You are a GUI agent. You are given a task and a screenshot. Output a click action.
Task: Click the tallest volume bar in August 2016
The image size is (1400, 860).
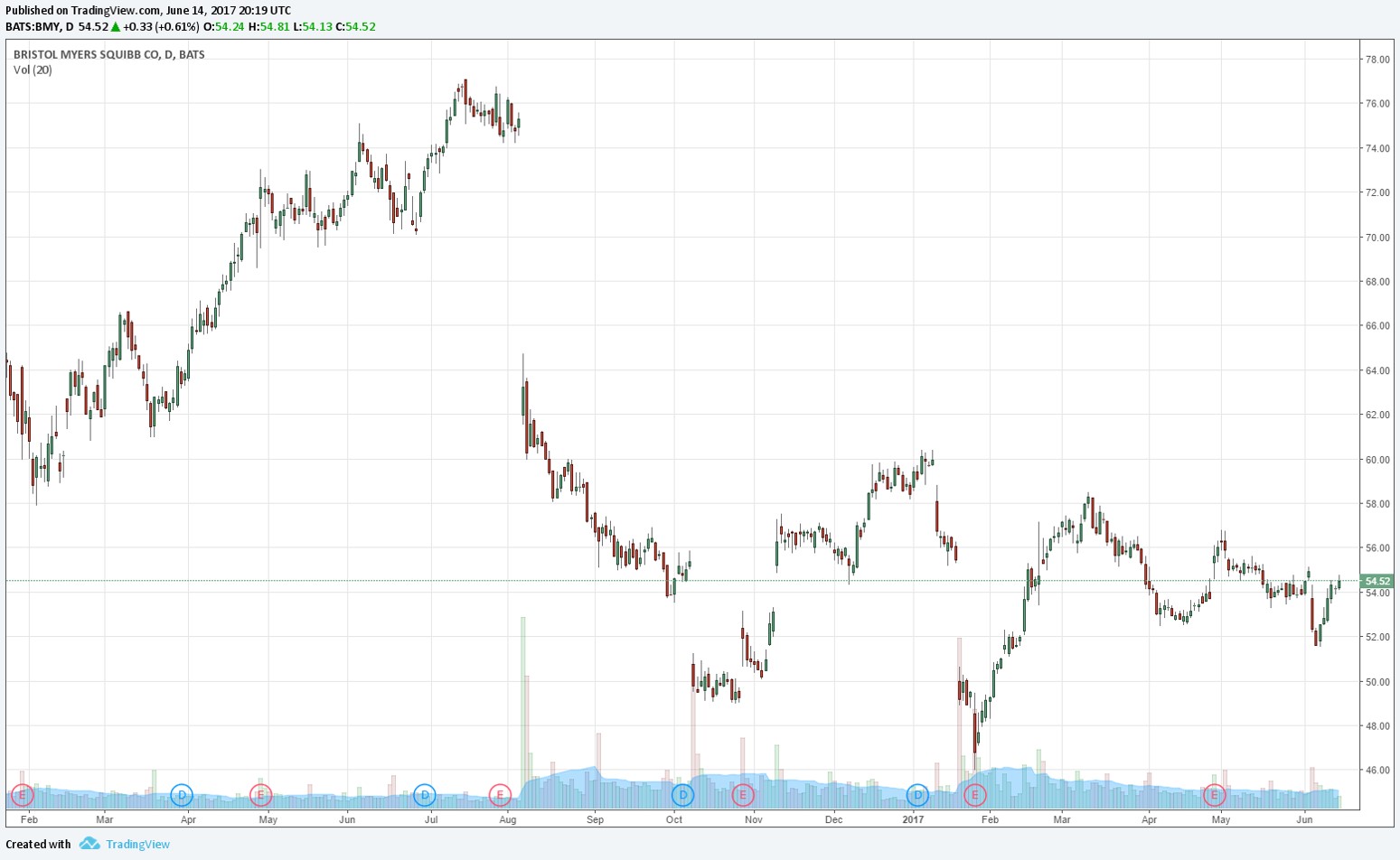click(x=522, y=705)
